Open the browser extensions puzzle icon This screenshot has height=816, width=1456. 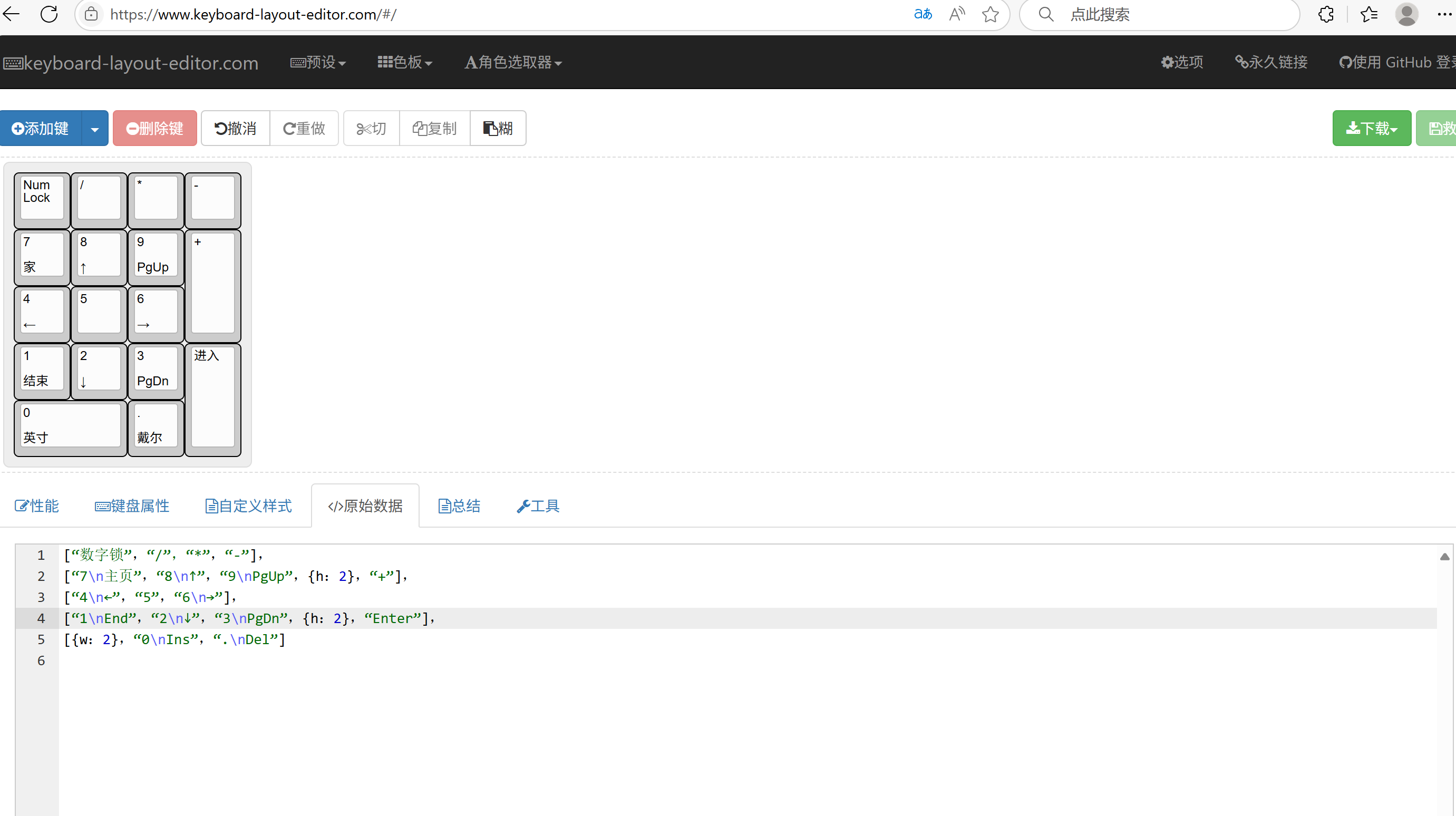(x=1325, y=14)
